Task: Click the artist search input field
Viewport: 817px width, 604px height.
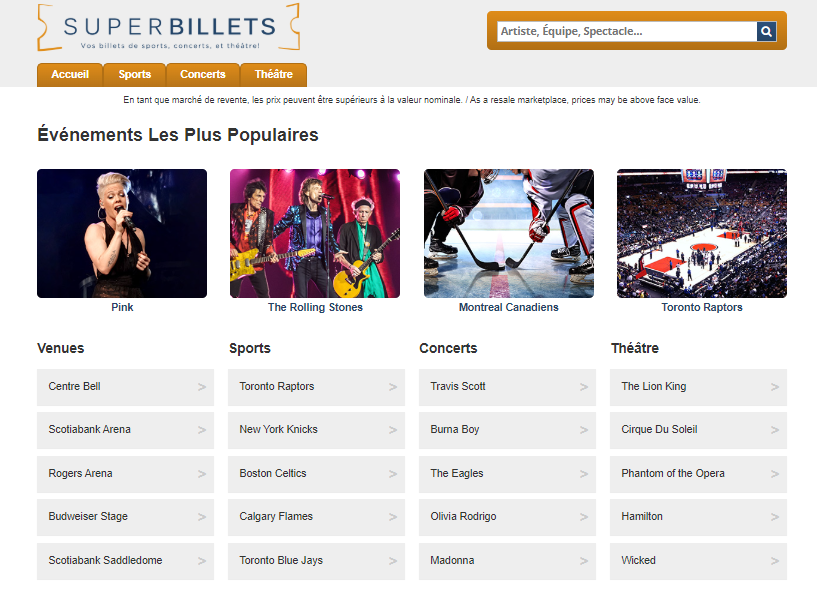Action: 627,32
